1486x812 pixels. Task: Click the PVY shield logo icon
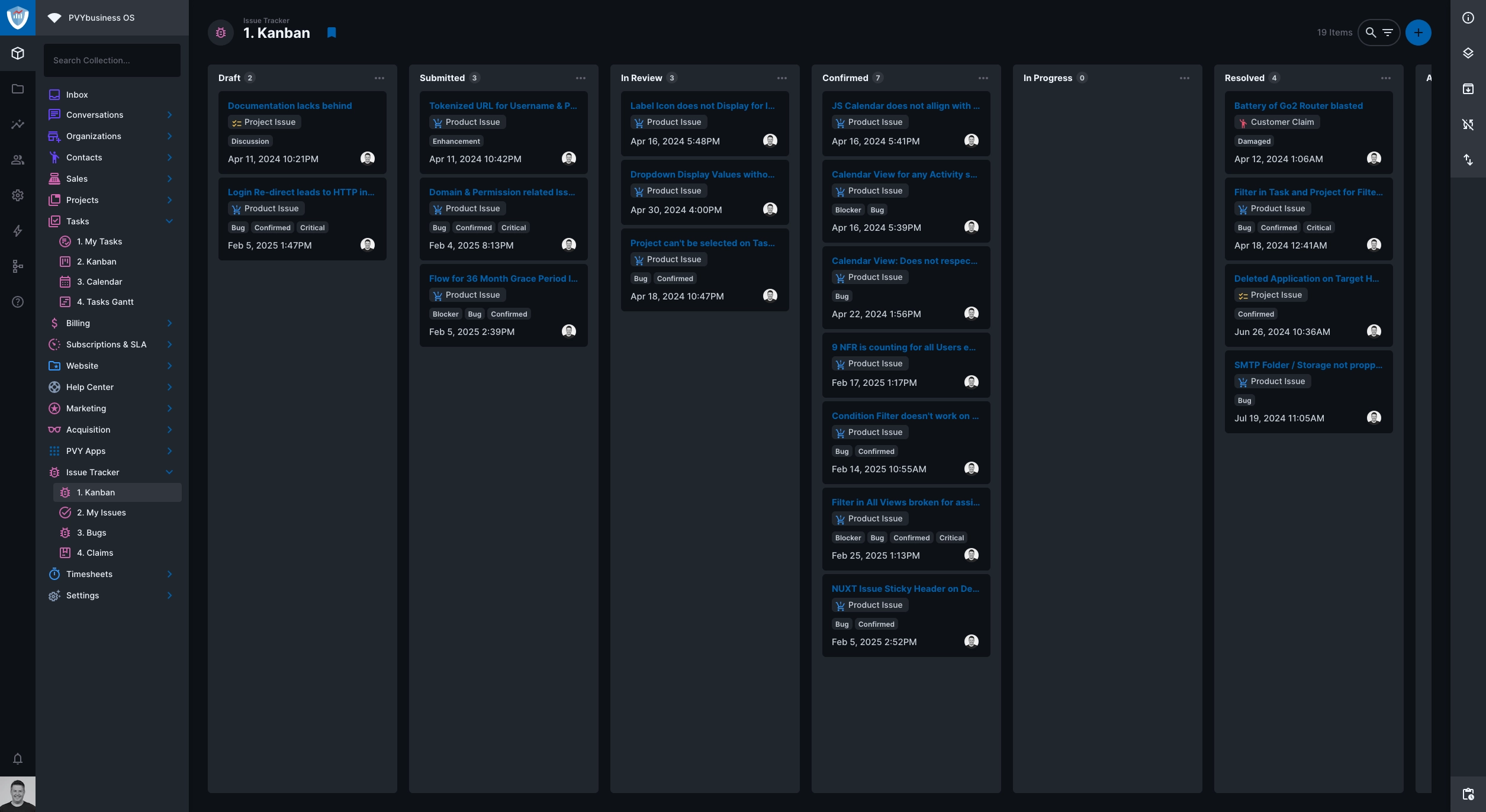pos(18,18)
